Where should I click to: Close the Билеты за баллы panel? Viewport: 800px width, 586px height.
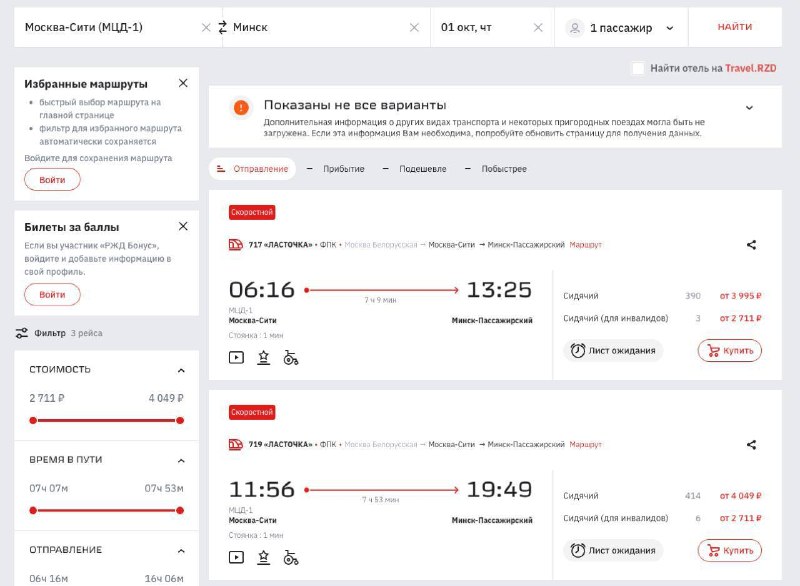(x=183, y=226)
